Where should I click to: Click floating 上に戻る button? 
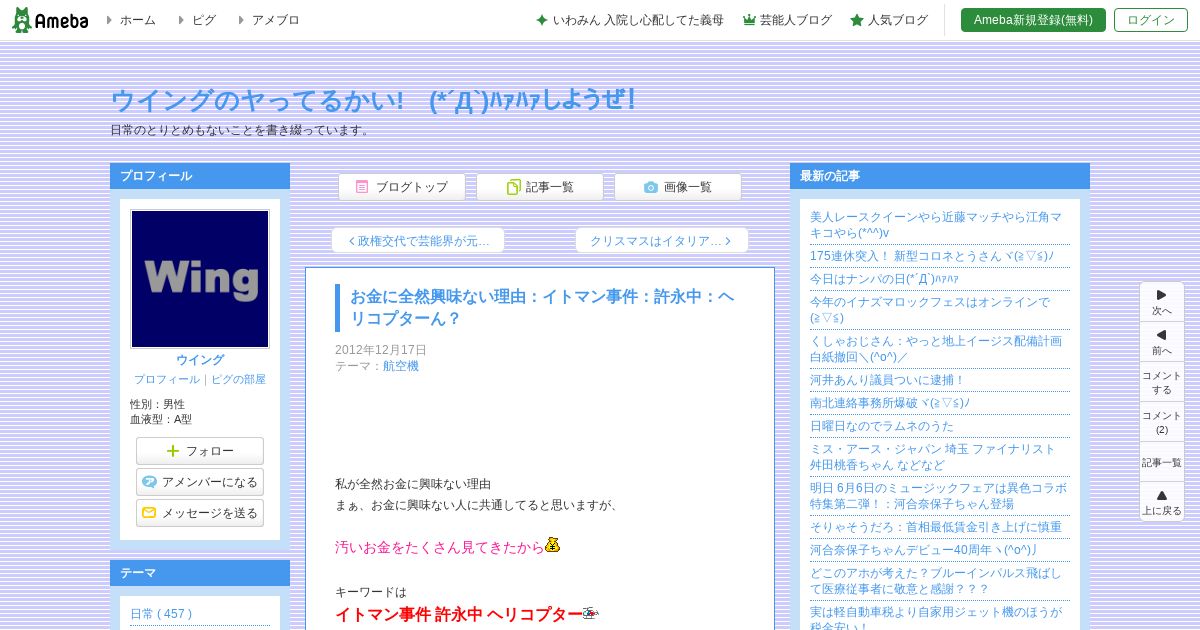pos(1162,502)
